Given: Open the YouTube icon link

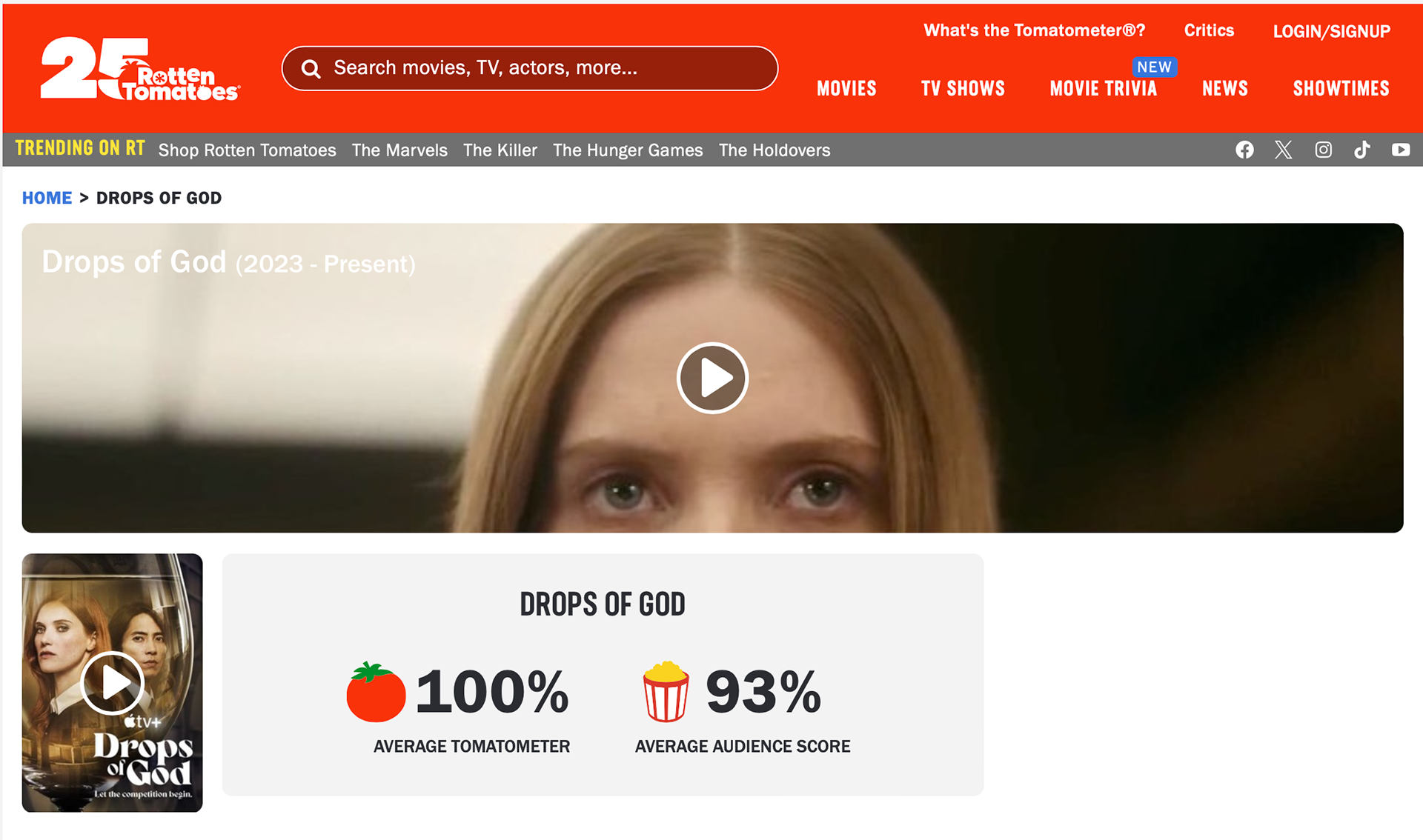Looking at the screenshot, I should click(x=1401, y=150).
